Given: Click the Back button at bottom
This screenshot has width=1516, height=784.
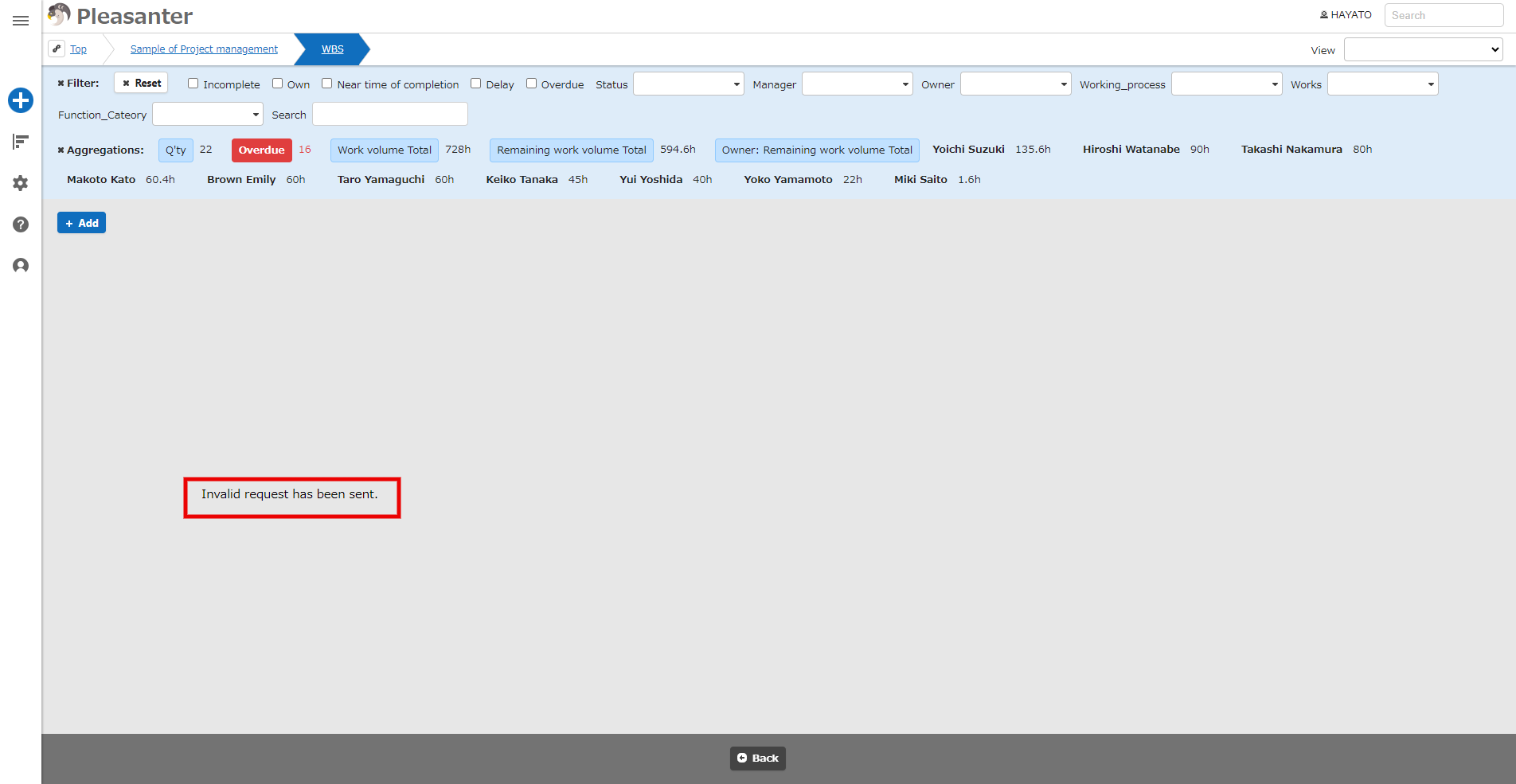Looking at the screenshot, I should click(758, 758).
